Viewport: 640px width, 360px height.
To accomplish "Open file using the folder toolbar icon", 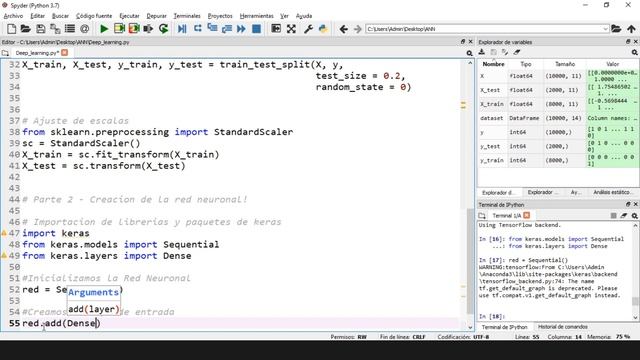I will coord(26,29).
